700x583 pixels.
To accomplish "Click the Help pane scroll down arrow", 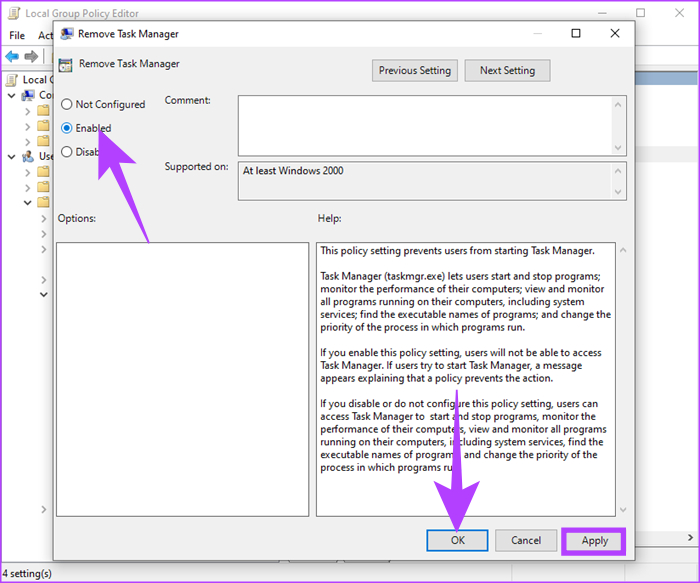I will coord(623,510).
